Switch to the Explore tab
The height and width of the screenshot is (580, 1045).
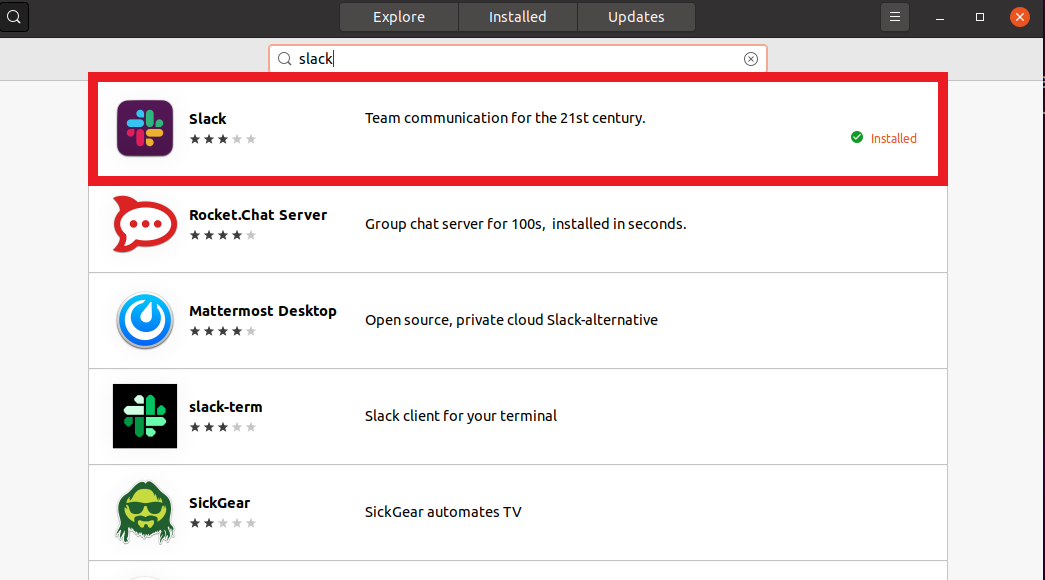tap(399, 17)
